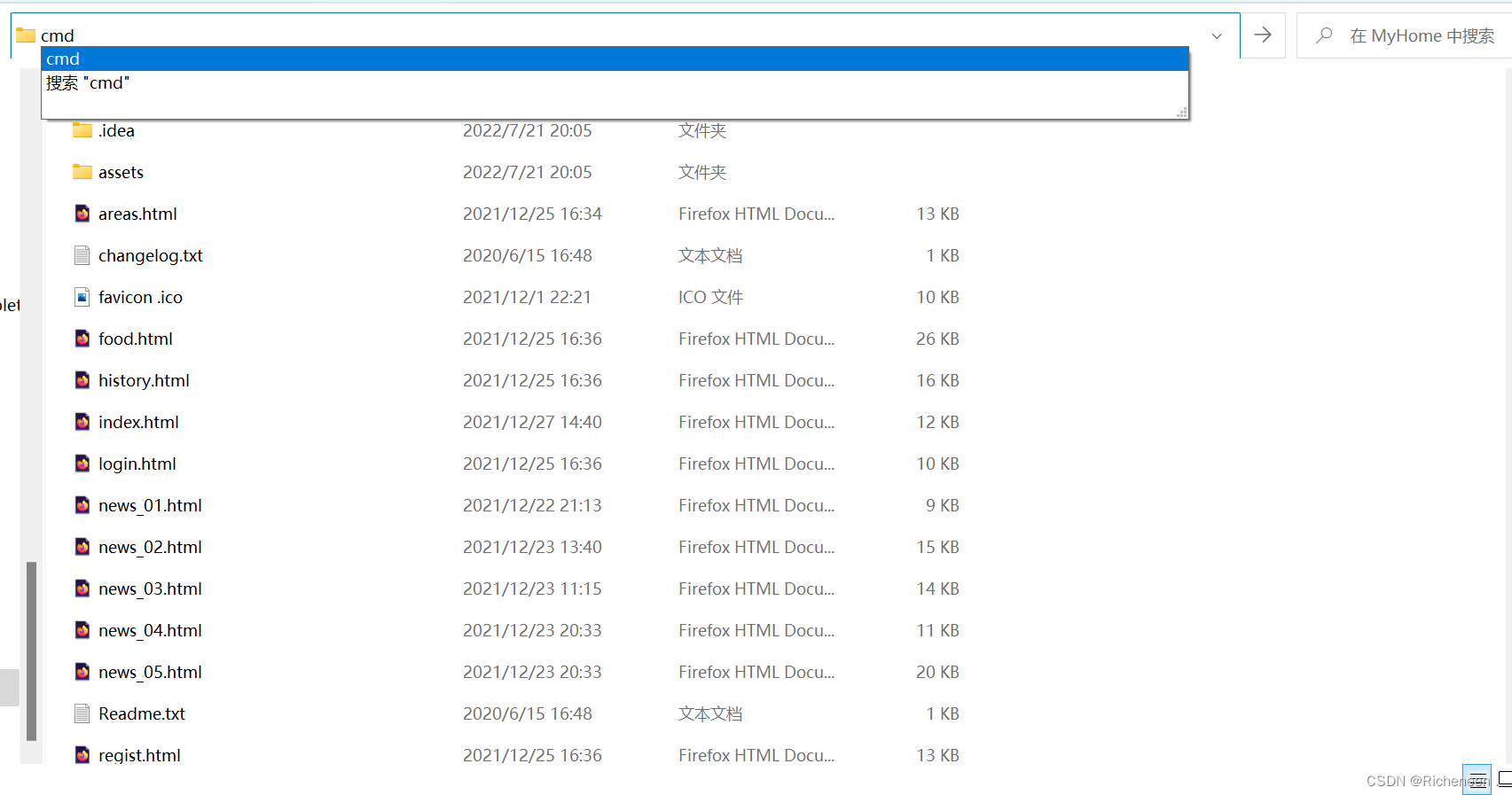Select the regist.html file name
The width and height of the screenshot is (1512, 795).
click(139, 755)
